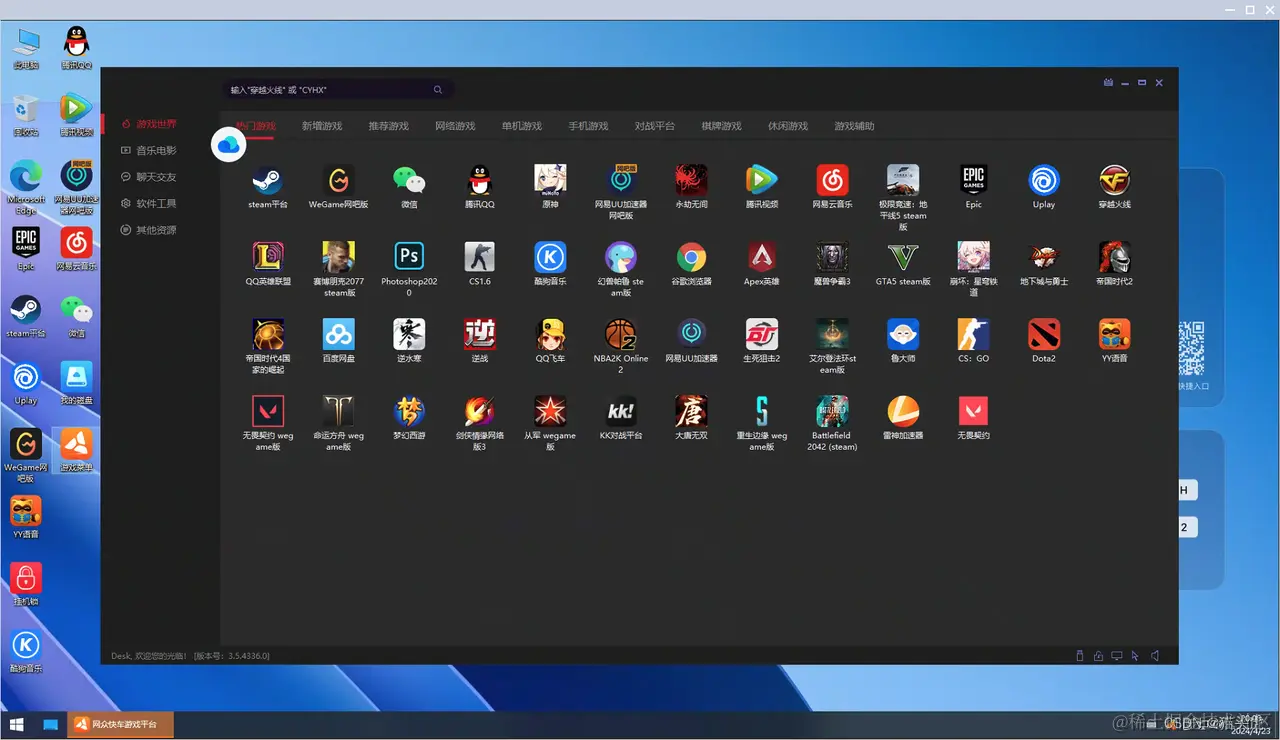
Task: Open 谷歌浏览器 icon
Action: click(x=691, y=257)
